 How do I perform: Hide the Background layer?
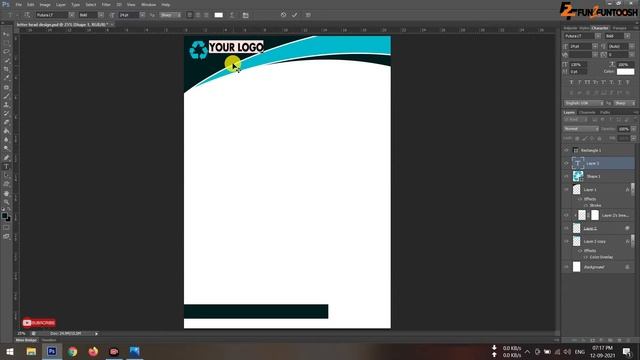pyautogui.click(x=566, y=267)
